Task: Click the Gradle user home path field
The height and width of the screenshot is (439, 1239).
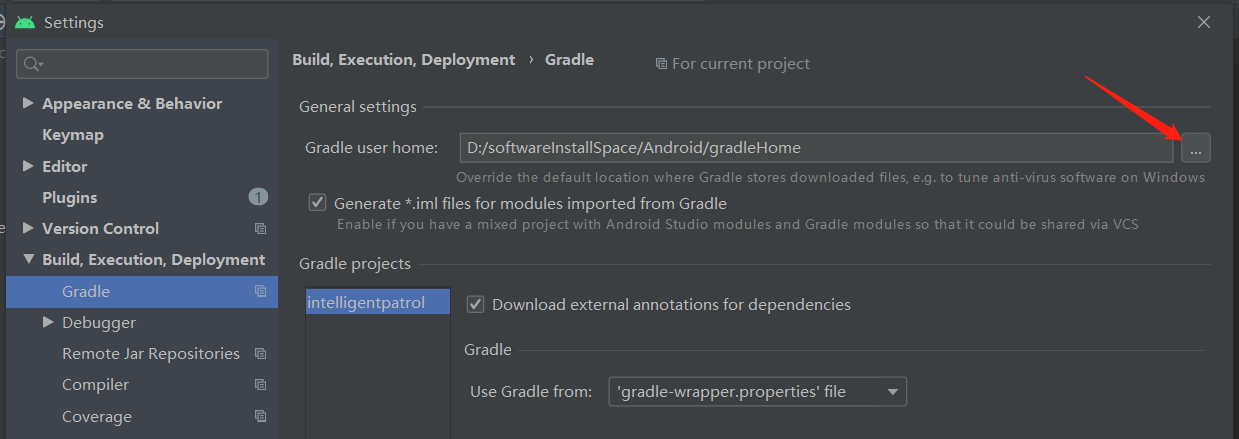Action: (x=816, y=148)
